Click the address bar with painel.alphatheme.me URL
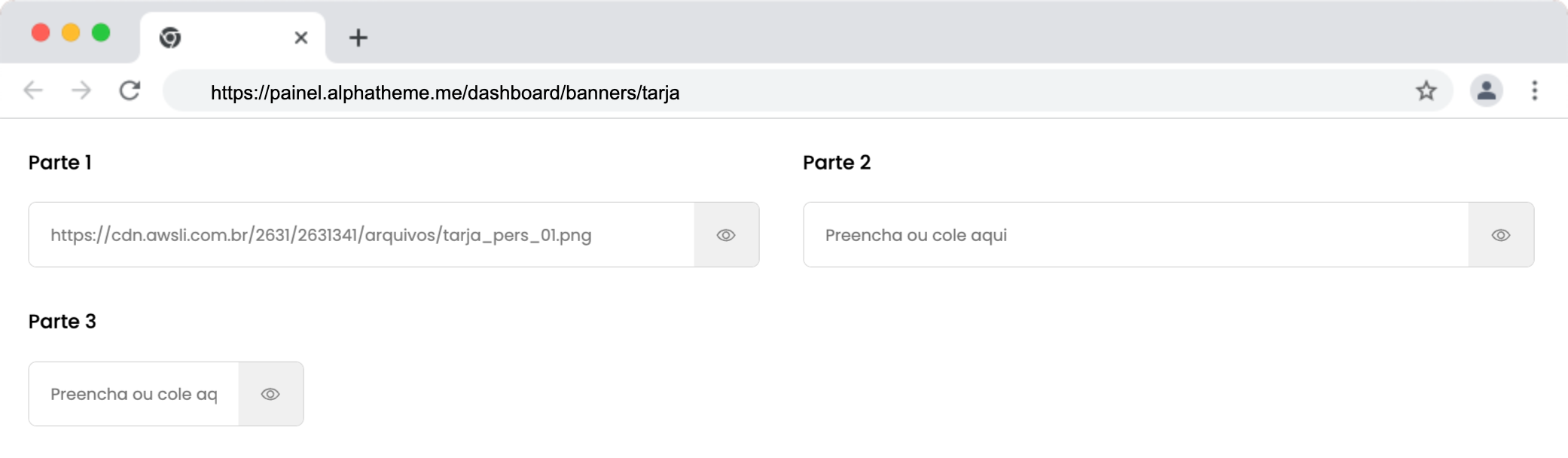 point(753,92)
